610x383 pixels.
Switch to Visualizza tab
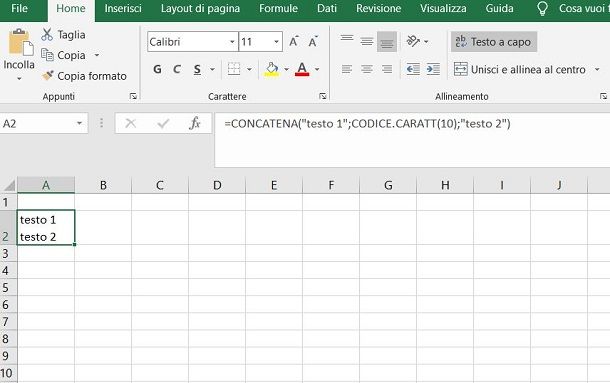[443, 9]
